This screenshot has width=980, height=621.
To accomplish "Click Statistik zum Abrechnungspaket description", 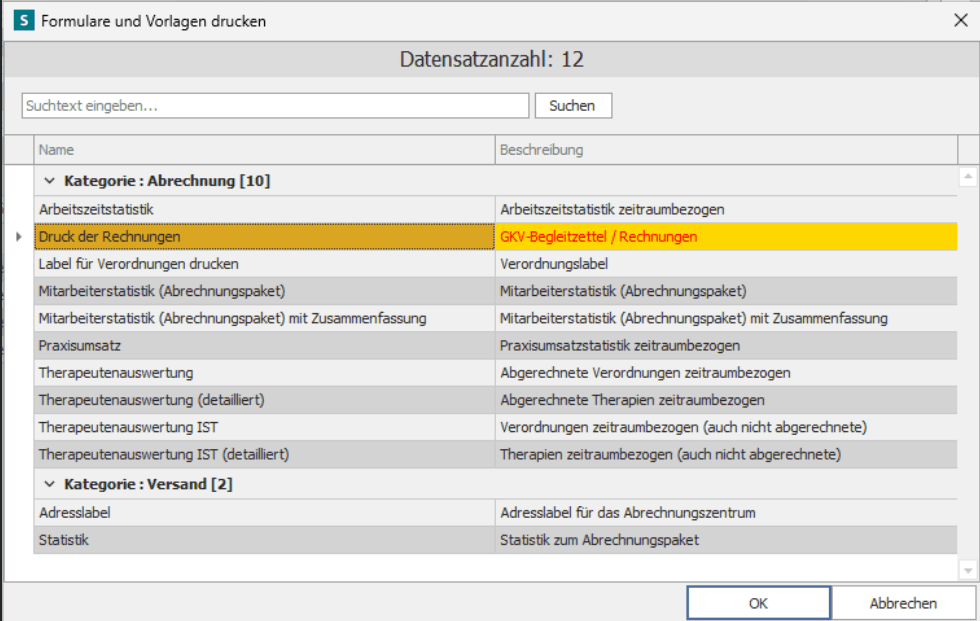I will coord(726,540).
